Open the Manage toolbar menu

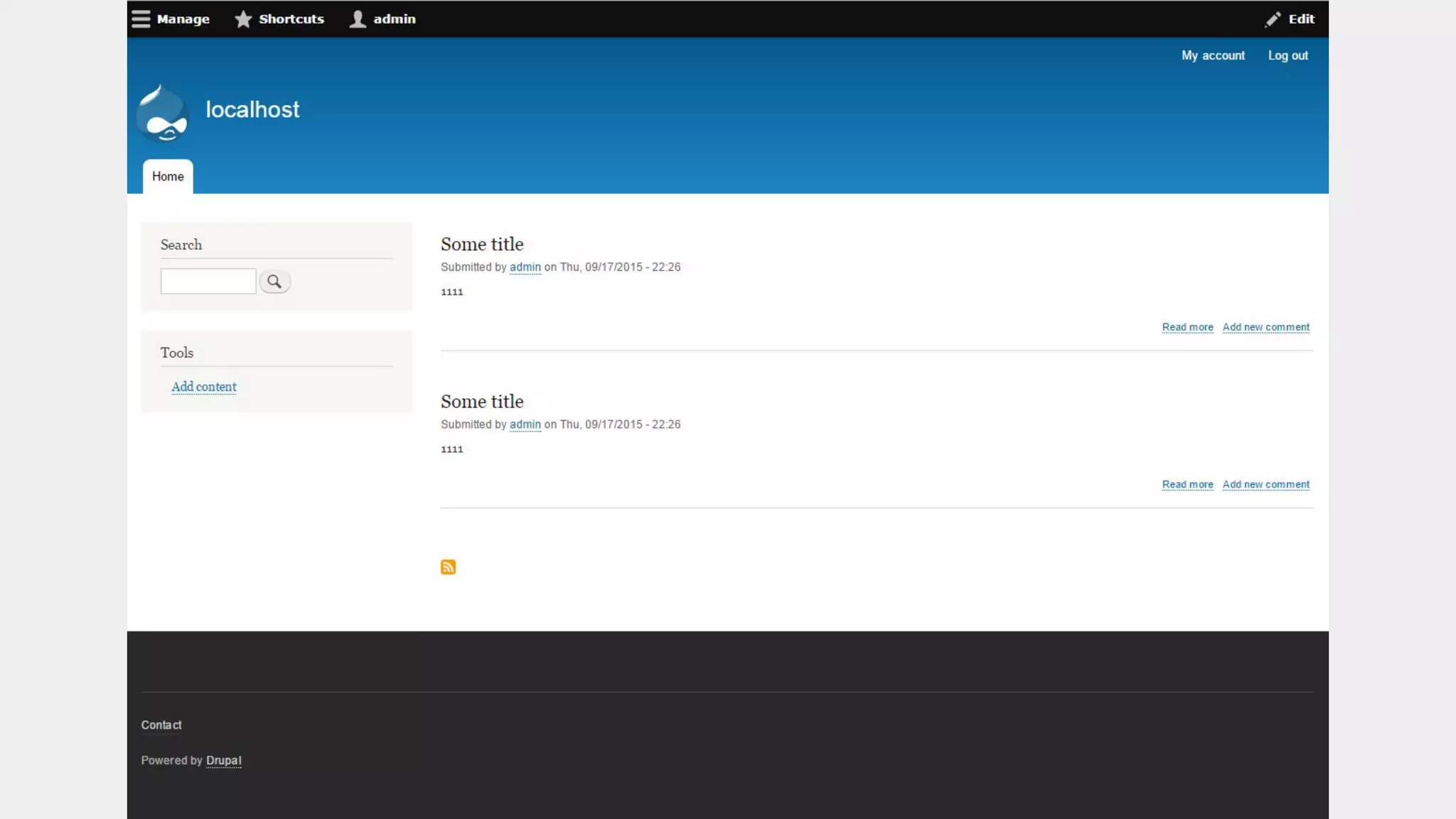(x=171, y=19)
